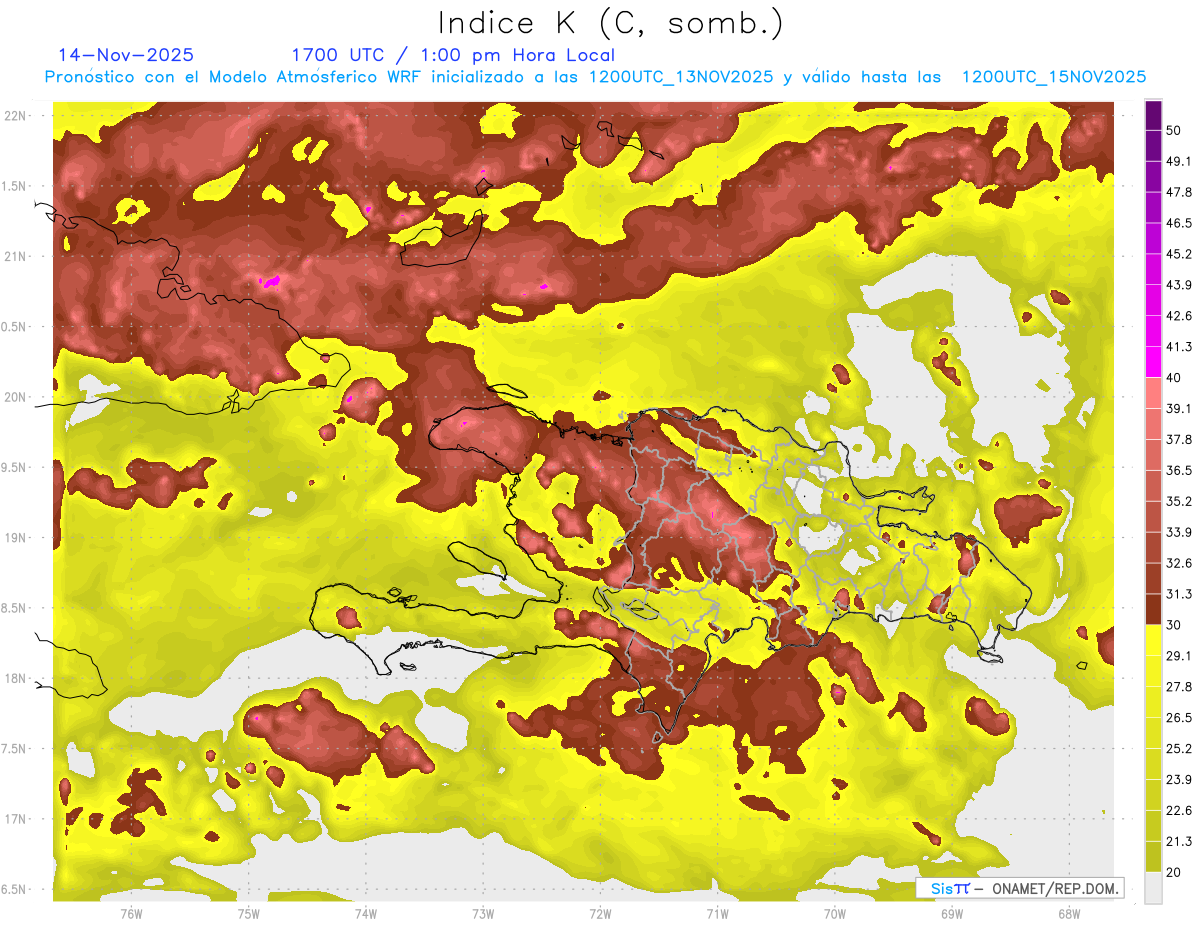Click the legend value 47.8

click(1179, 192)
